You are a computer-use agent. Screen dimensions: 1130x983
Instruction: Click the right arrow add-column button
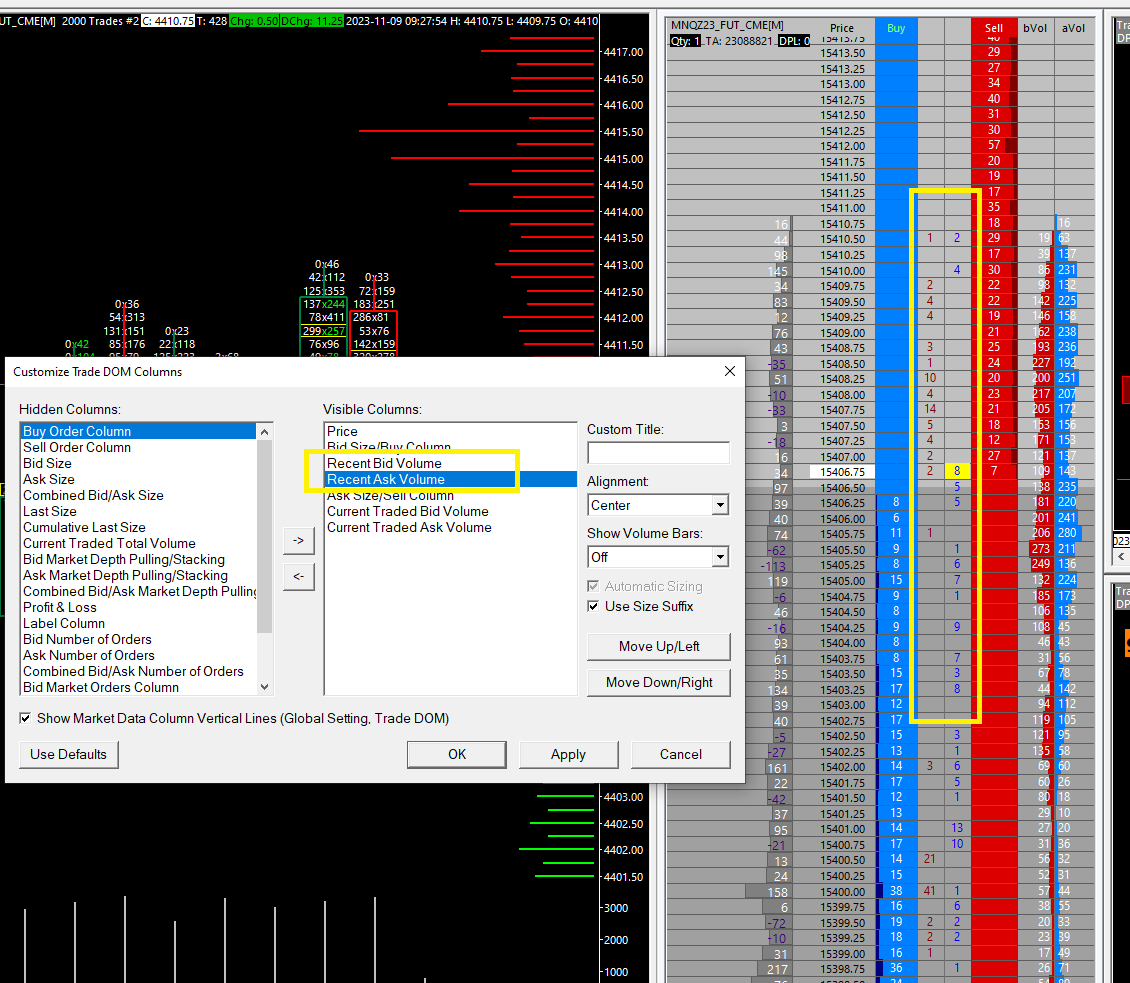(x=299, y=540)
